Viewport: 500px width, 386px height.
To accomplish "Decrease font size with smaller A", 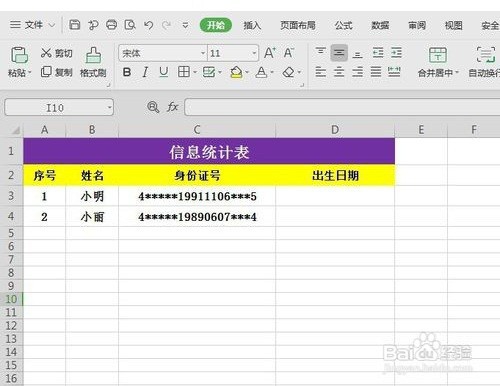I will [288, 53].
